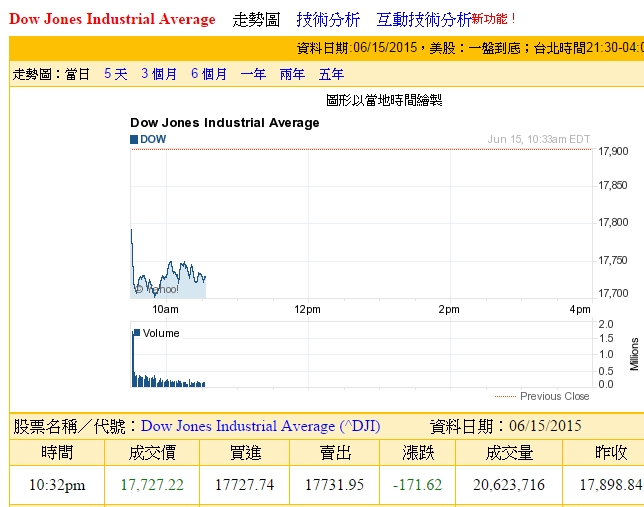644x507 pixels.
Task: Click the Jun 15, 10:33am EDT timestamp
Action: (x=538, y=139)
